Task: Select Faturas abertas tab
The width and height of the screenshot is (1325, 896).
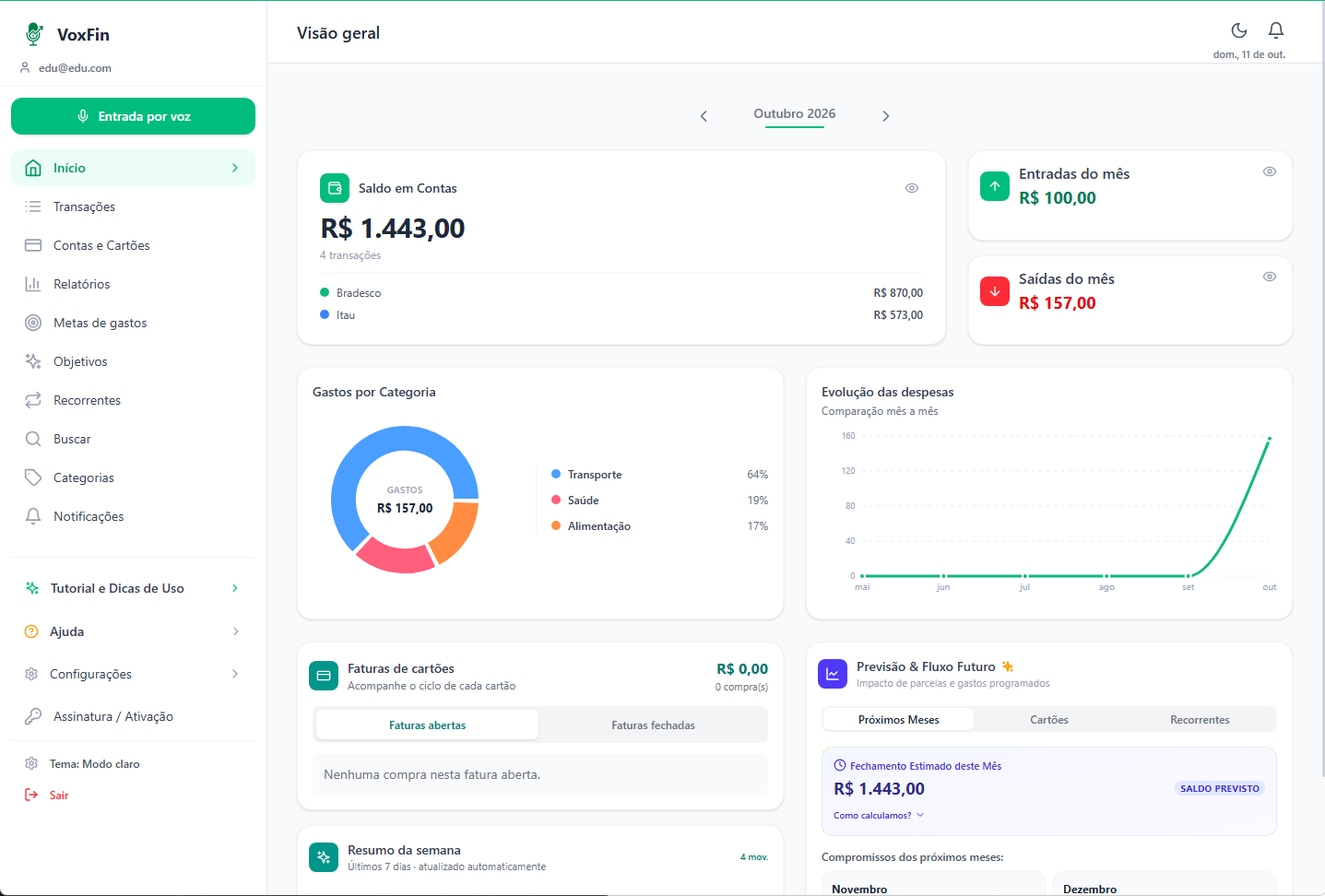Action: point(427,725)
